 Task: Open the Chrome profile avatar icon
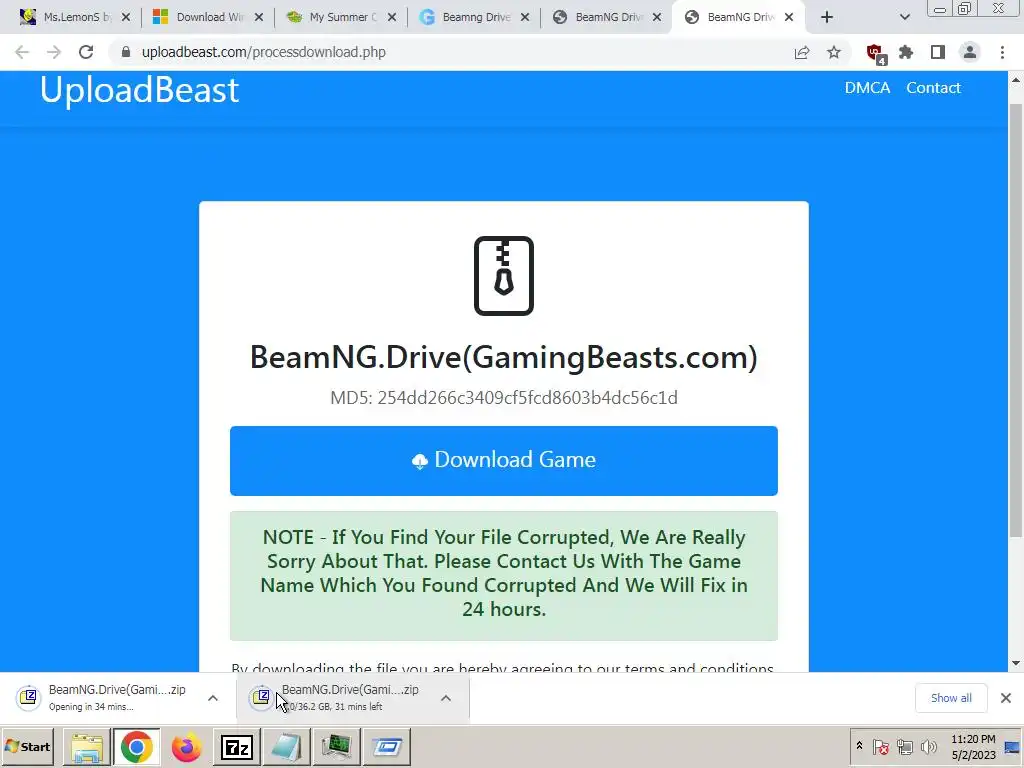pyautogui.click(x=970, y=52)
